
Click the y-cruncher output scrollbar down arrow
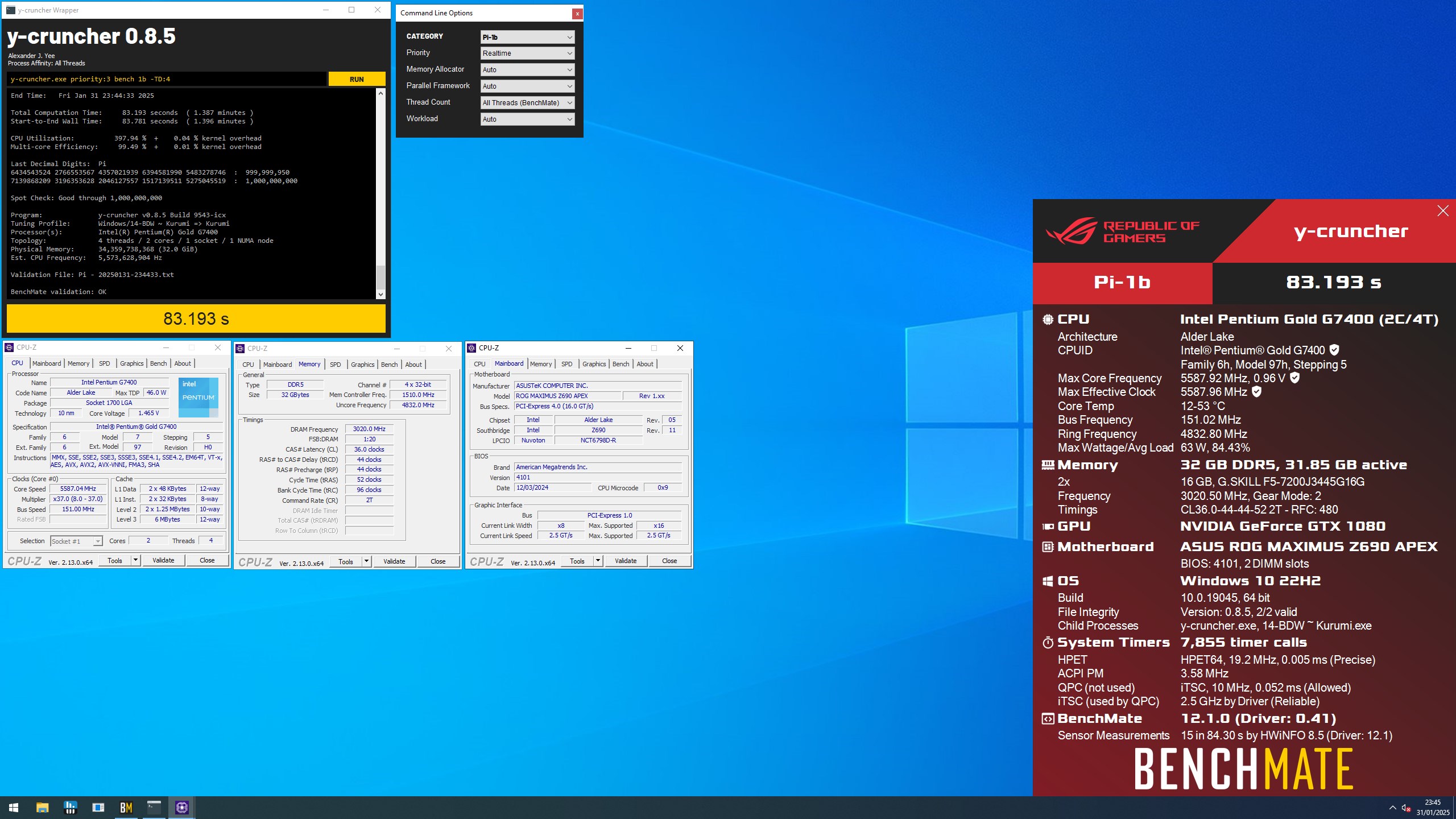pos(380,294)
